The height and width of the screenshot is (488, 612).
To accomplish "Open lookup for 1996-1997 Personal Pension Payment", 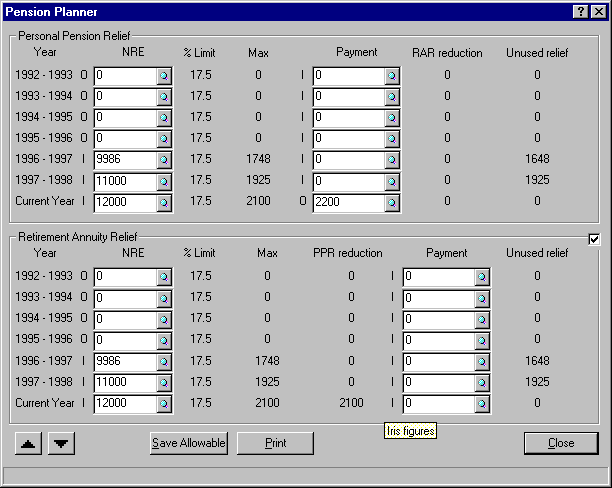I will [392, 160].
